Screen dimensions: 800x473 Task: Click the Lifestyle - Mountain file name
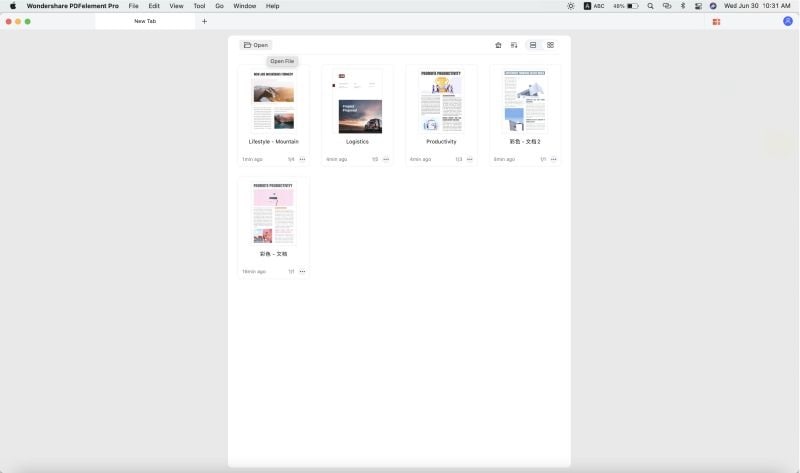[273, 142]
